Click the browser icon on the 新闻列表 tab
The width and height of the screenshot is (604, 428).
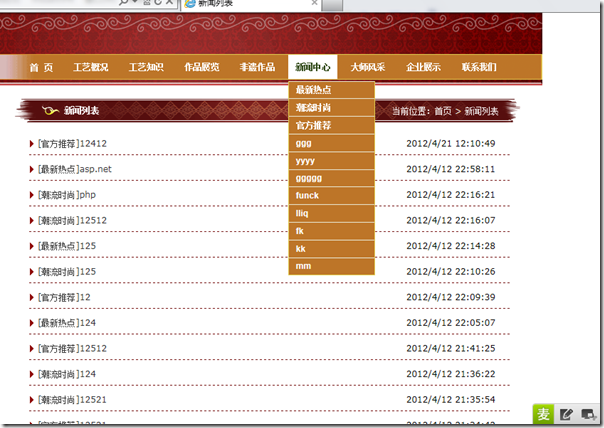[190, 4]
